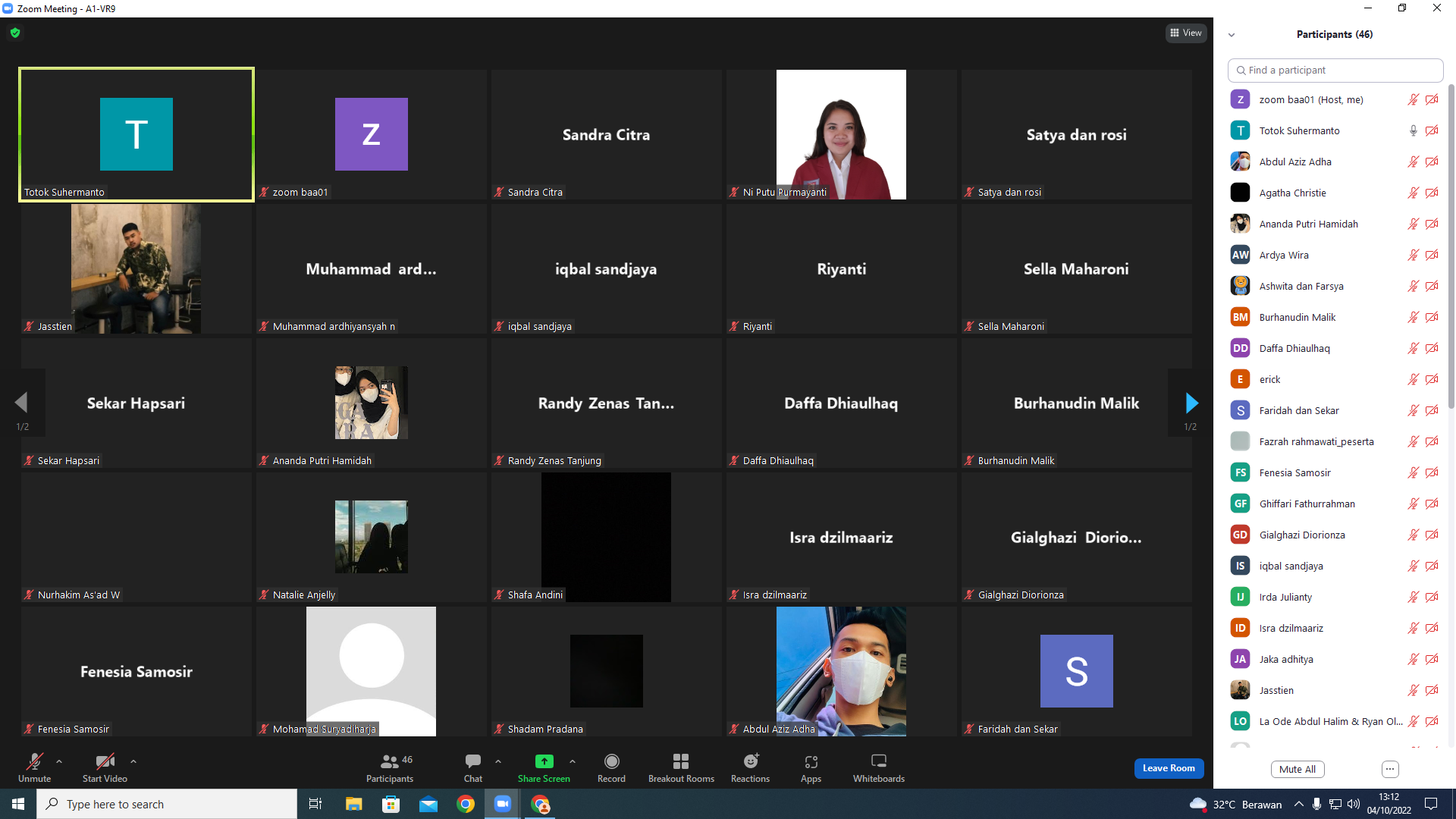
Task: Toggle Jasstien's muted microphone icon in list
Action: pyautogui.click(x=1414, y=690)
